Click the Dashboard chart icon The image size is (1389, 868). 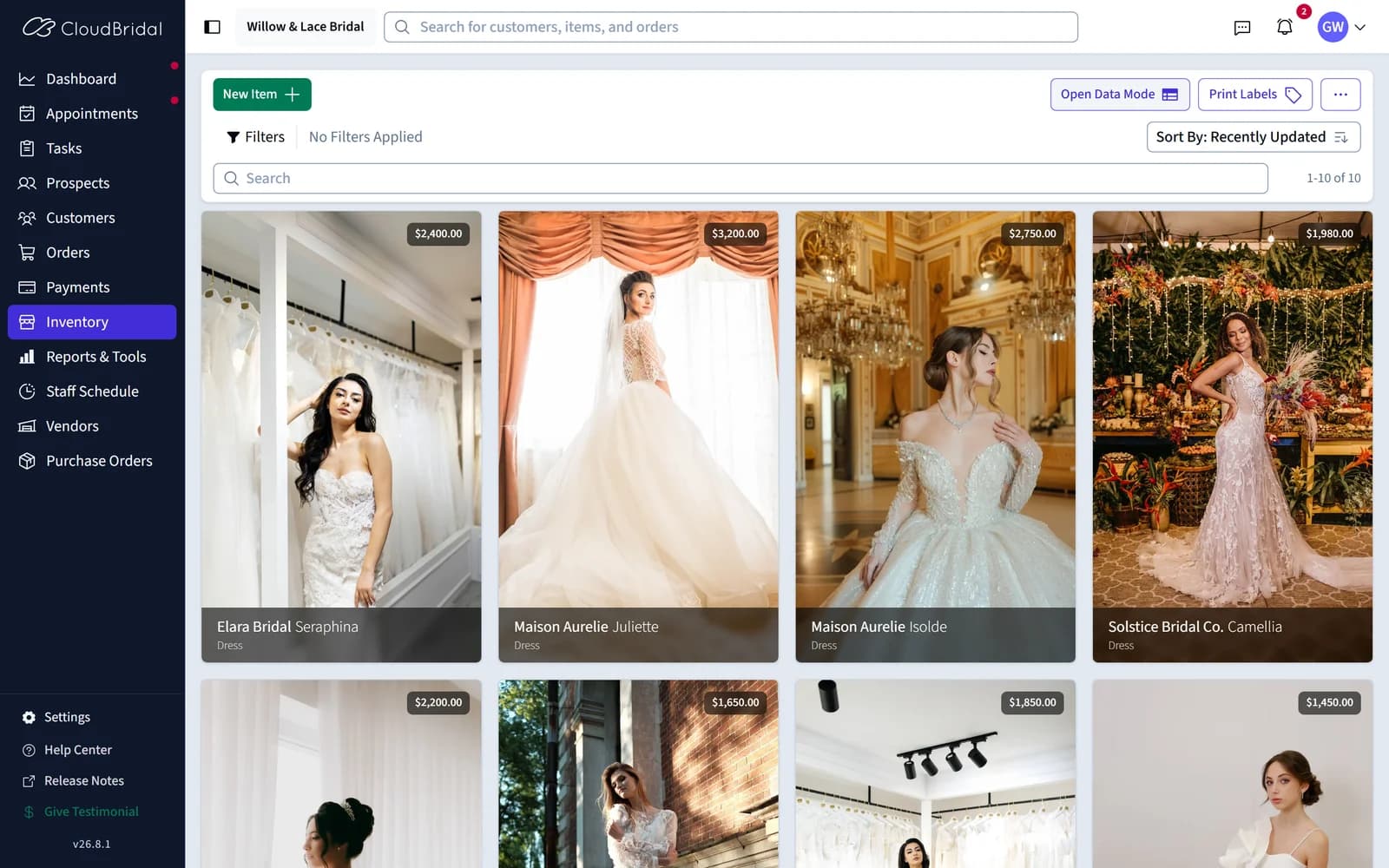tap(27, 79)
